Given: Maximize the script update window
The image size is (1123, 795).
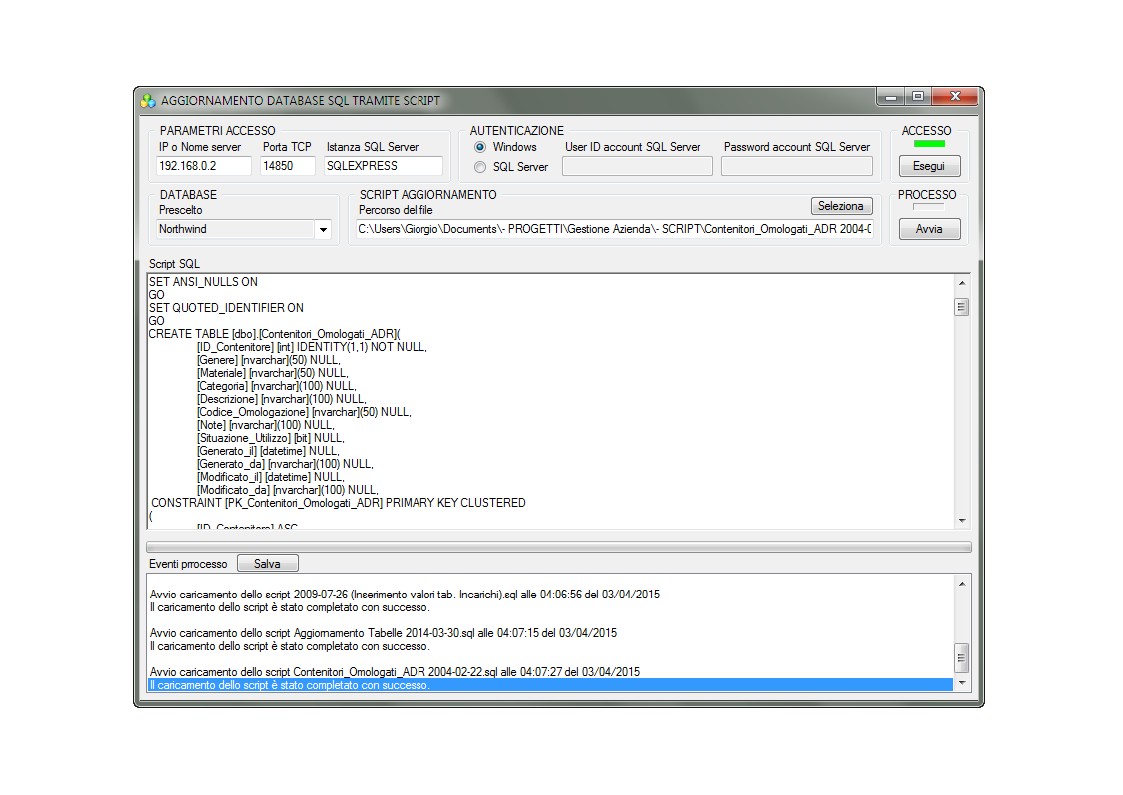Looking at the screenshot, I should point(918,97).
